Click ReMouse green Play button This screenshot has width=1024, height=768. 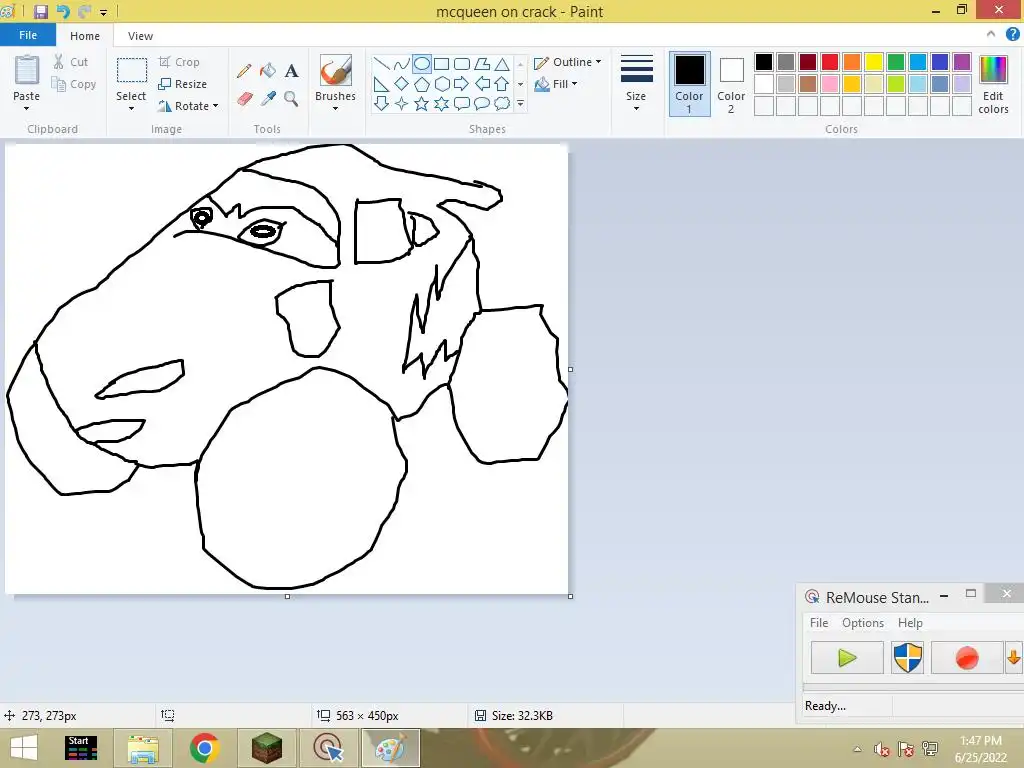(847, 658)
